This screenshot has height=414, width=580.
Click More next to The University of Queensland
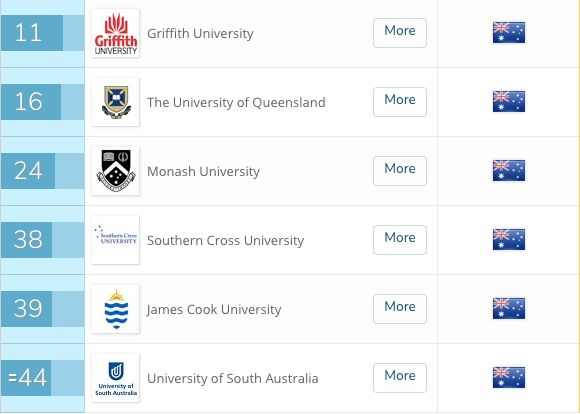pos(400,102)
